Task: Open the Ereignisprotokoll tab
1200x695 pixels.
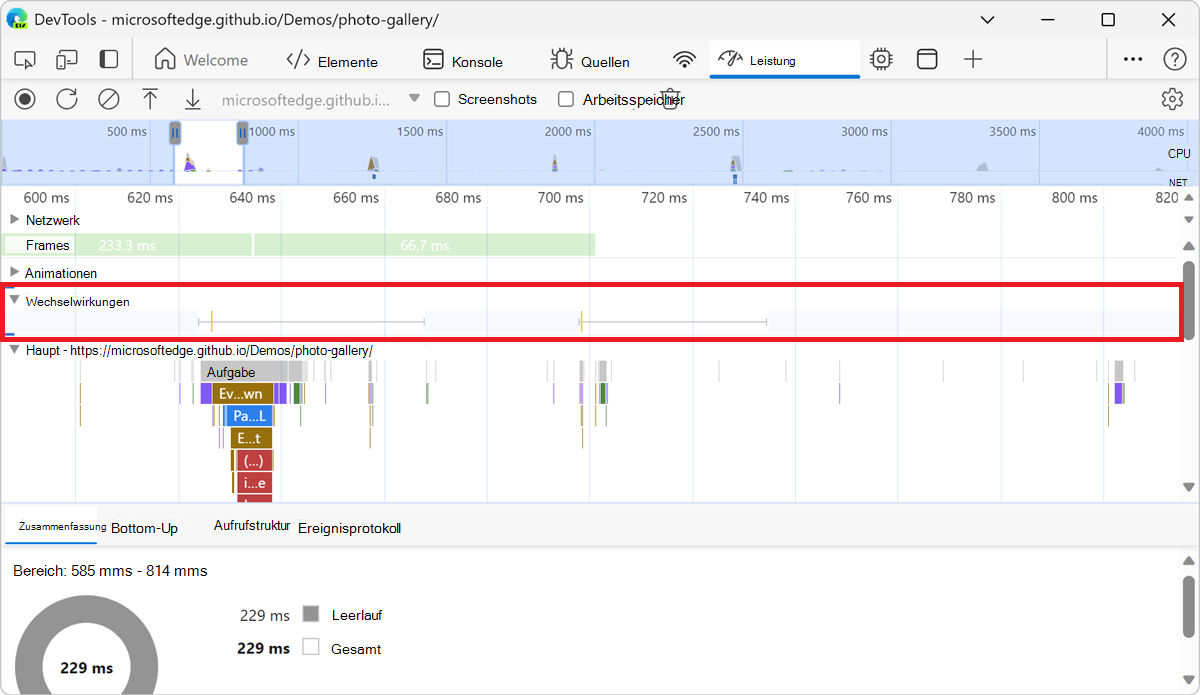Action: pyautogui.click(x=349, y=528)
